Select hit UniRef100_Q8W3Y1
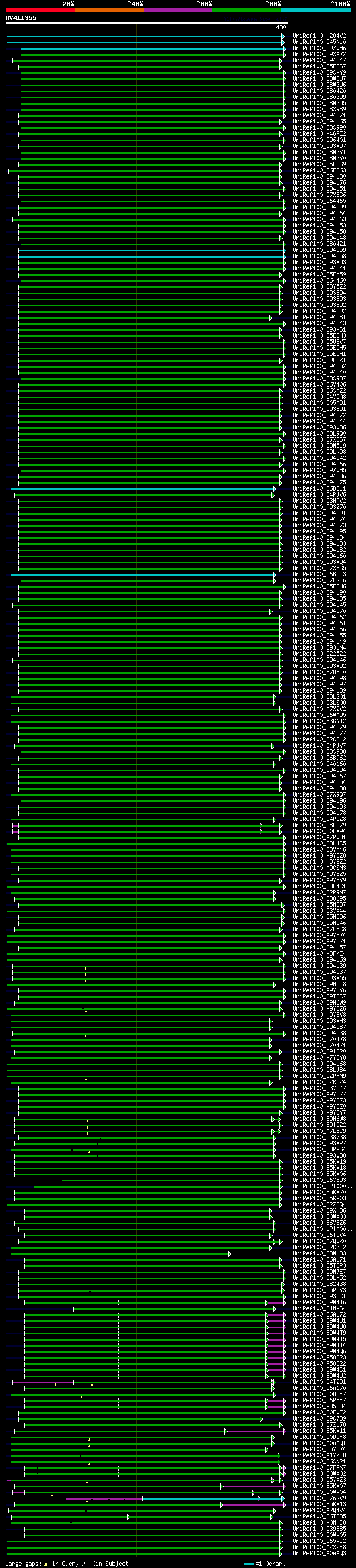The height and width of the screenshot is (1568, 356). pyautogui.click(x=319, y=152)
